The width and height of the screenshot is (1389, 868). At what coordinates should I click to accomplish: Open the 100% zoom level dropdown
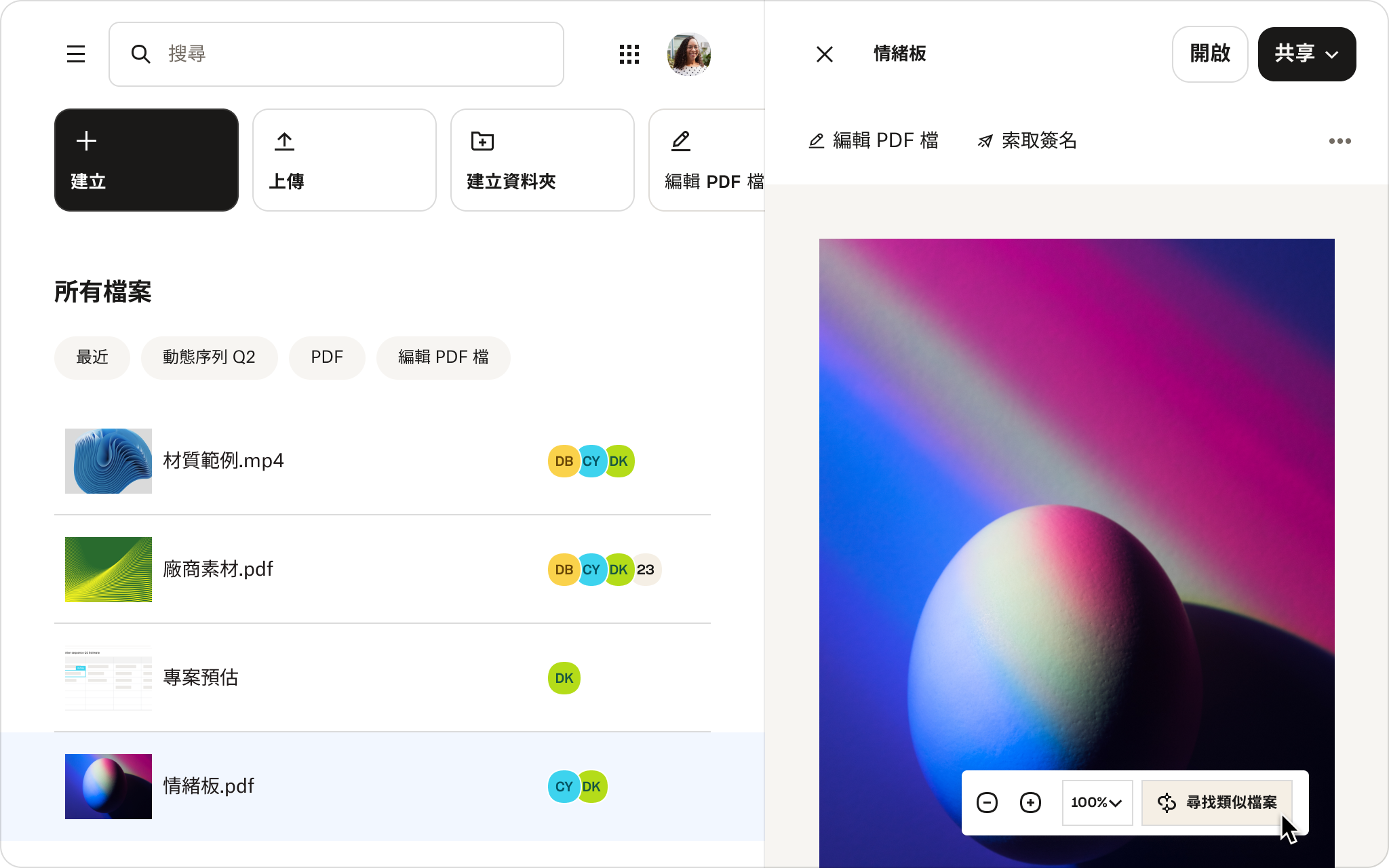coord(1097,803)
